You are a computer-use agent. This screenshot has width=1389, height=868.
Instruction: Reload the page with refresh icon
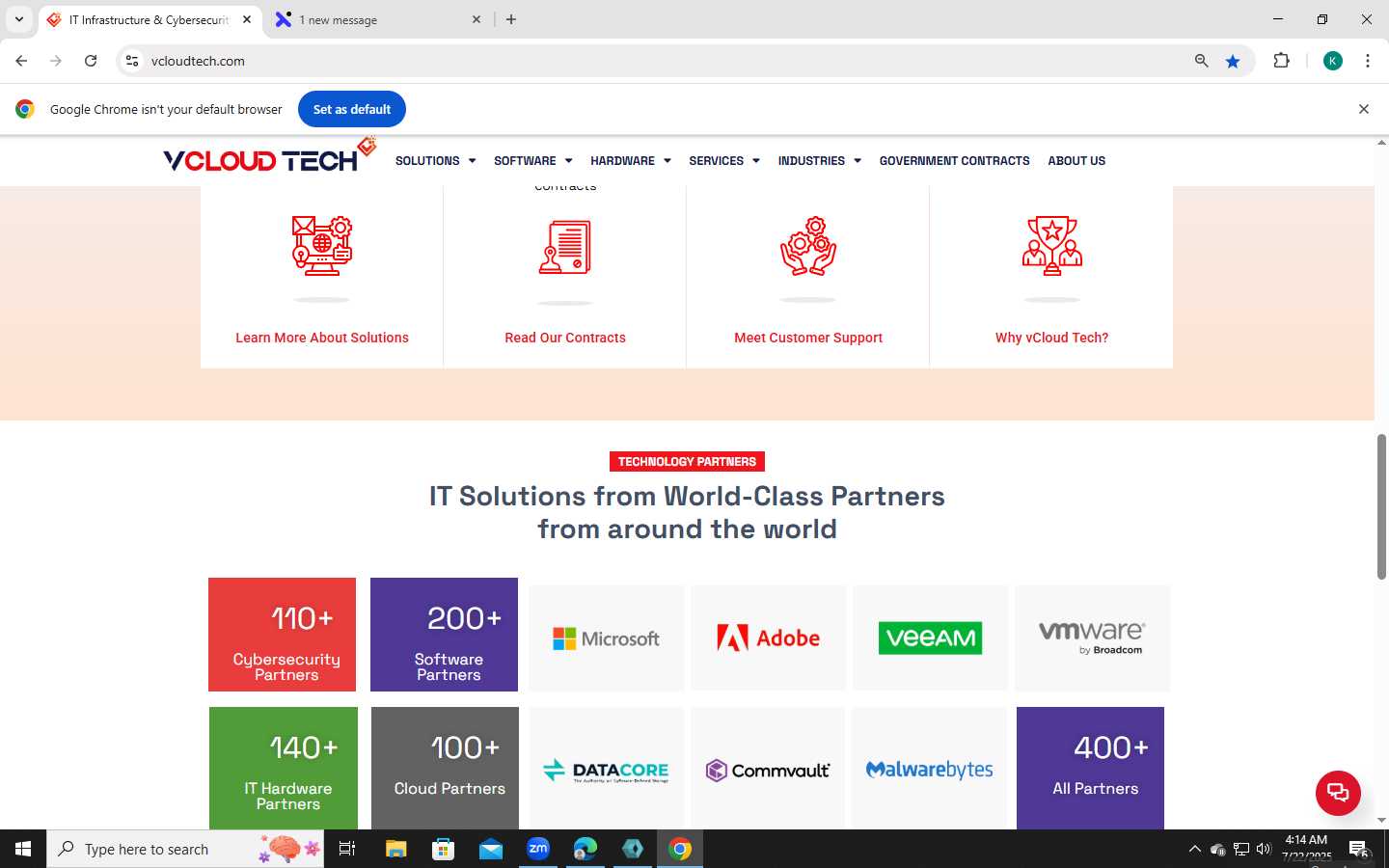click(x=91, y=61)
